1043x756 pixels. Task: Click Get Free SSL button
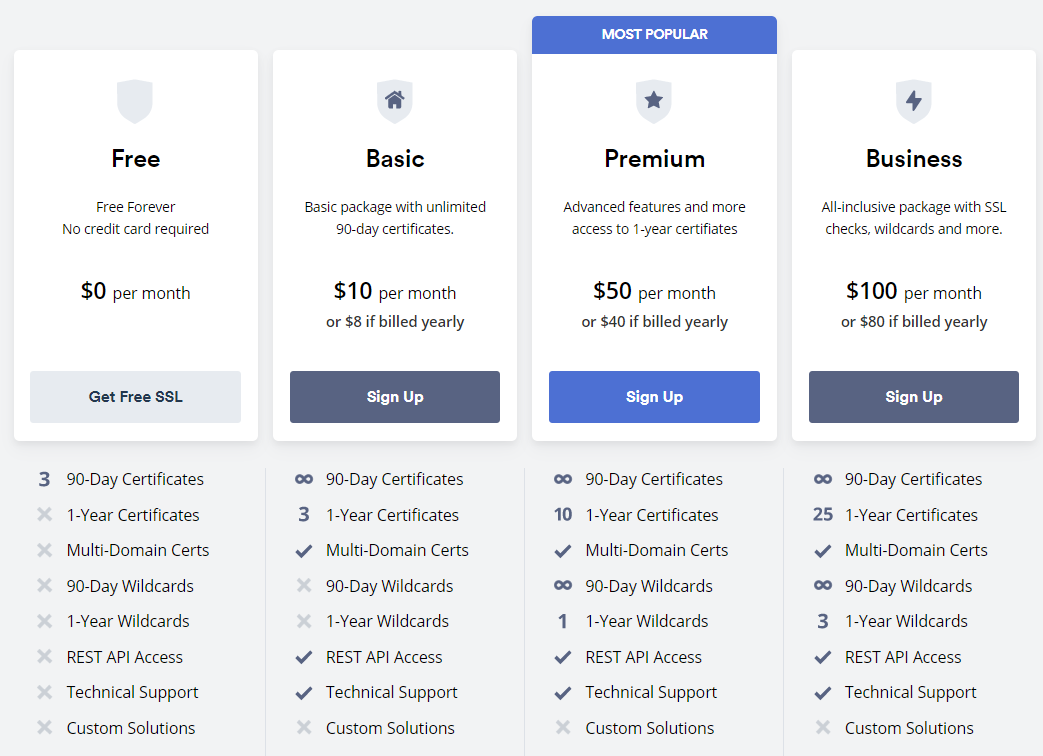(x=135, y=396)
